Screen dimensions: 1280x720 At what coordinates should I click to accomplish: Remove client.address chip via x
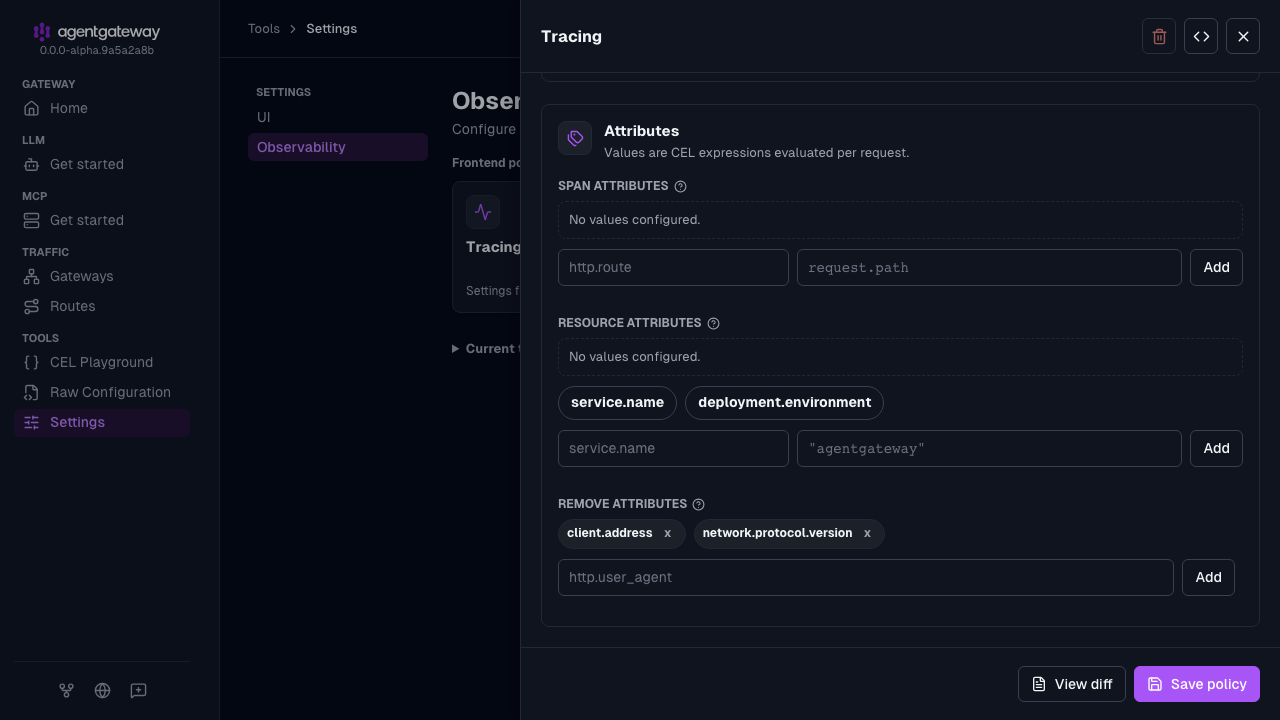667,533
